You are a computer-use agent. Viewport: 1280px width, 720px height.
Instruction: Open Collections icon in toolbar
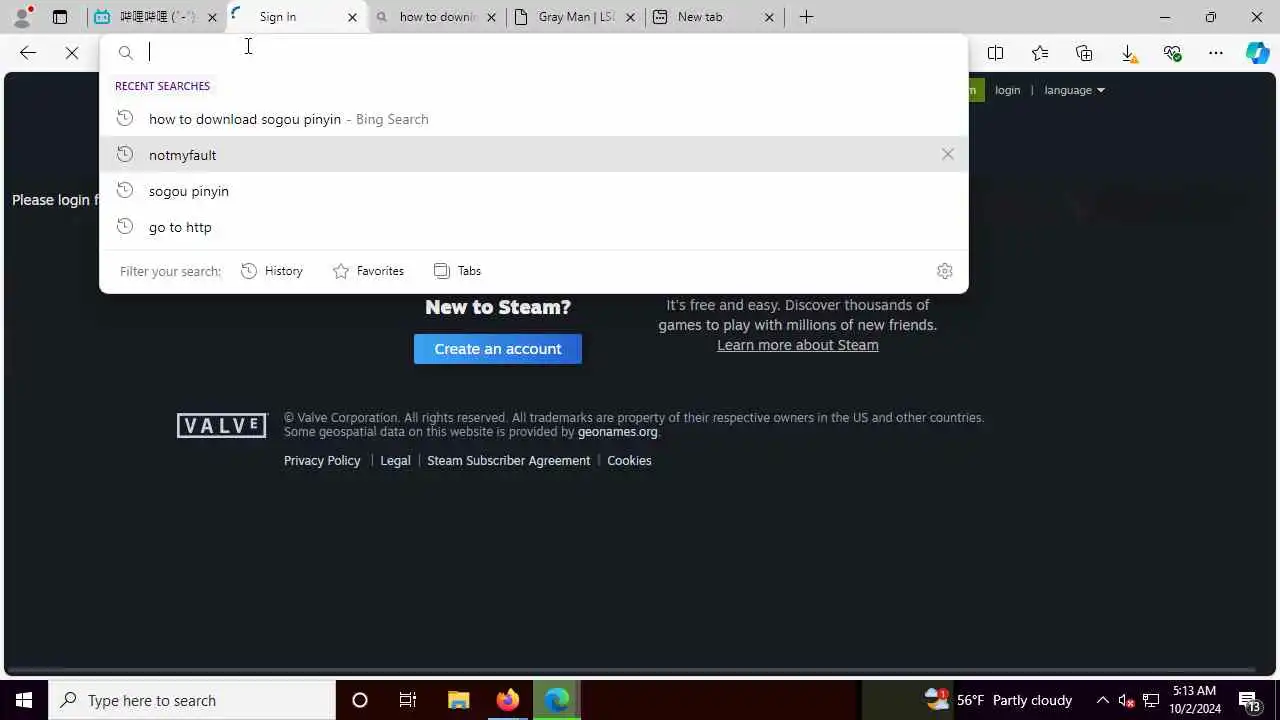click(x=1084, y=53)
